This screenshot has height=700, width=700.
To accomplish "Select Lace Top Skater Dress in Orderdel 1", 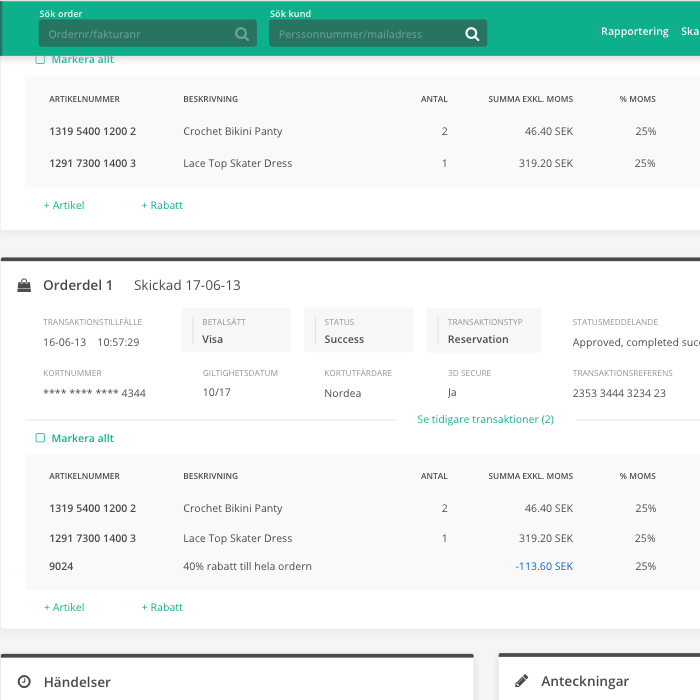I will click(x=237, y=538).
